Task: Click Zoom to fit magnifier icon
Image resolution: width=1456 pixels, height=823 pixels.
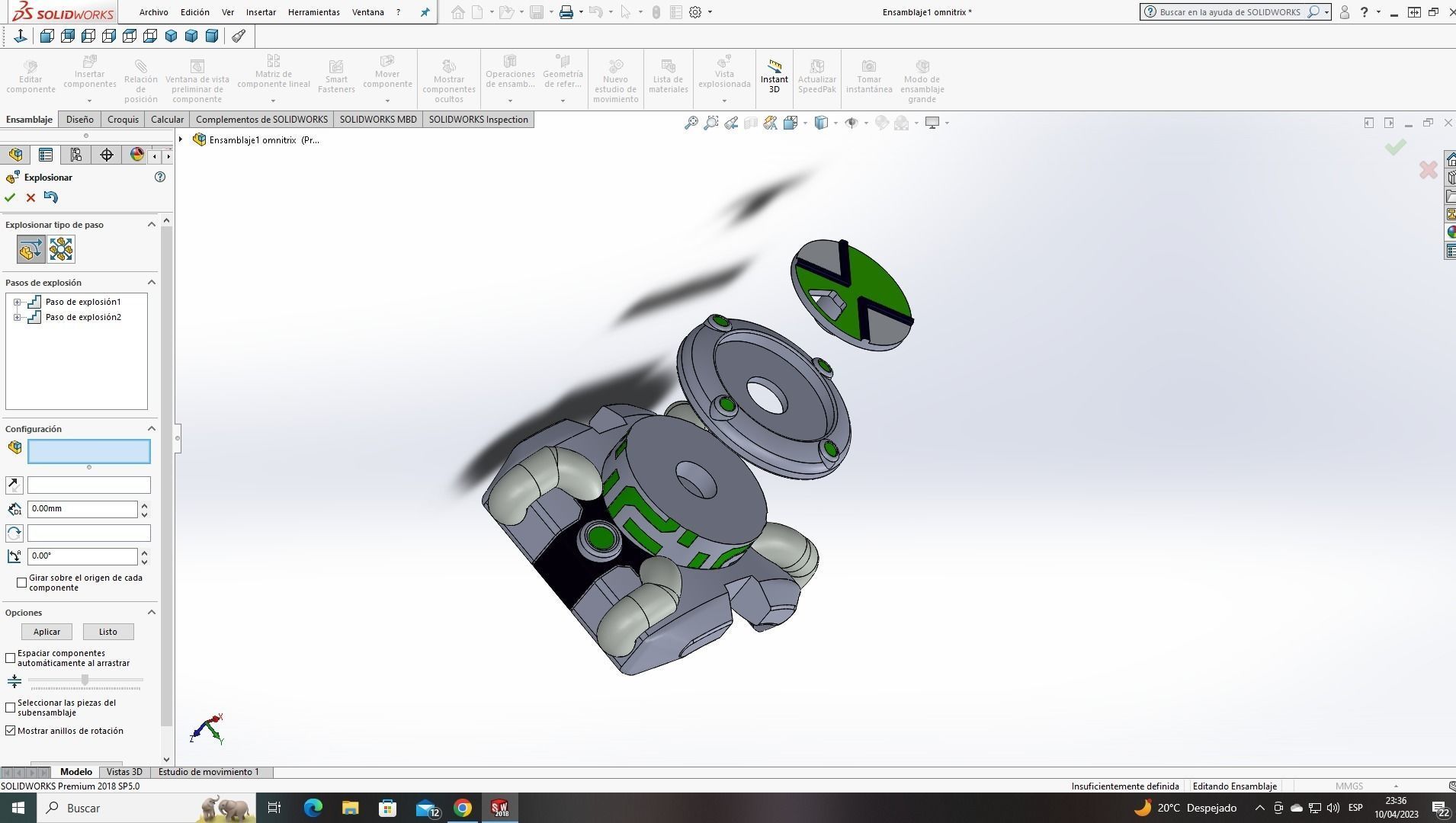Action: coord(691,123)
